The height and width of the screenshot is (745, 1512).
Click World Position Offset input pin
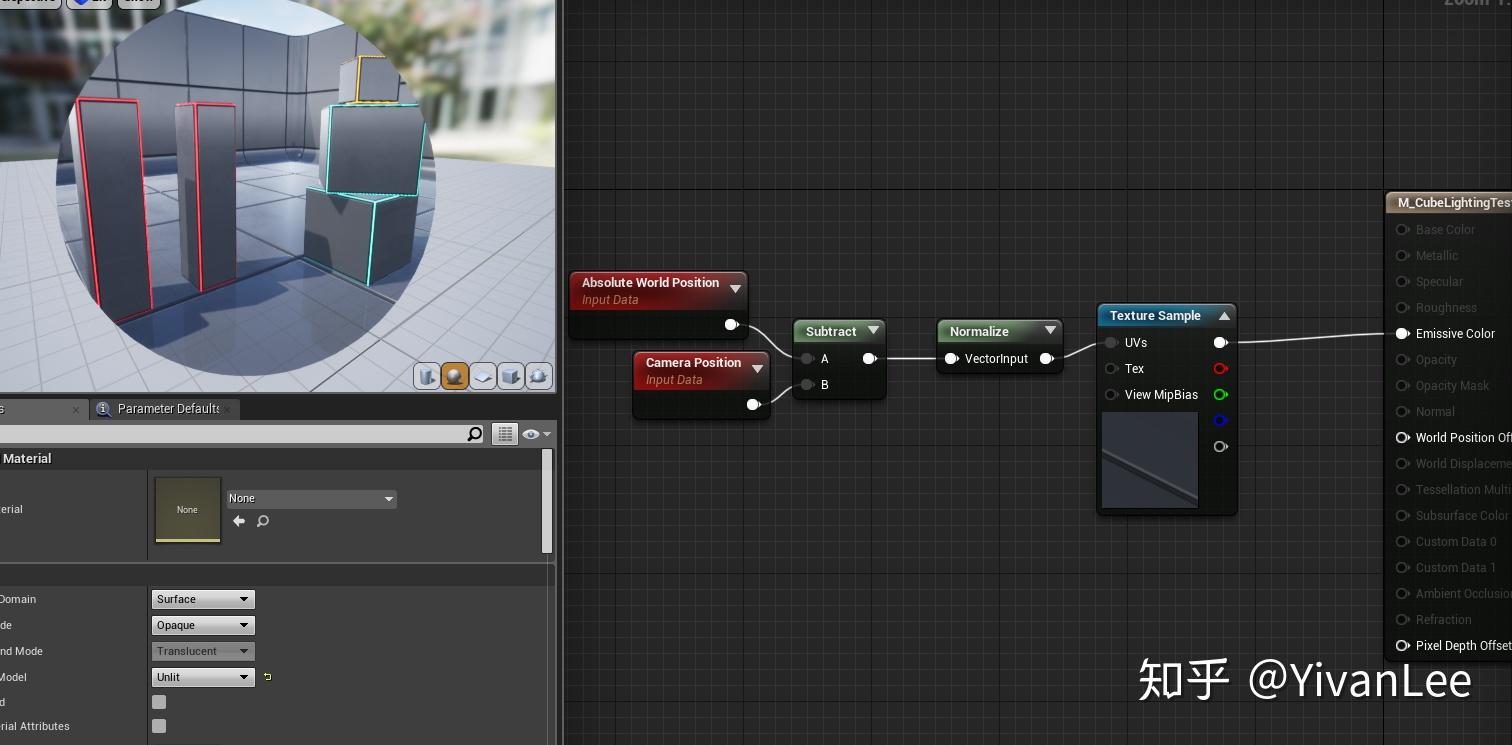pos(1402,438)
